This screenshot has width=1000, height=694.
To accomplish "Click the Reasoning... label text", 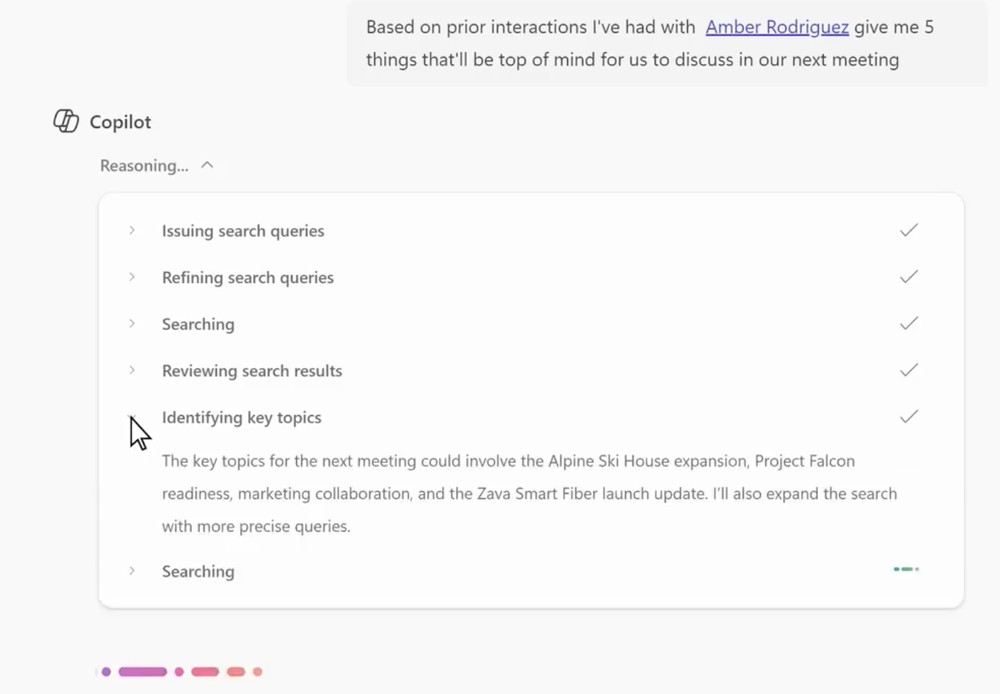I will pos(144,166).
